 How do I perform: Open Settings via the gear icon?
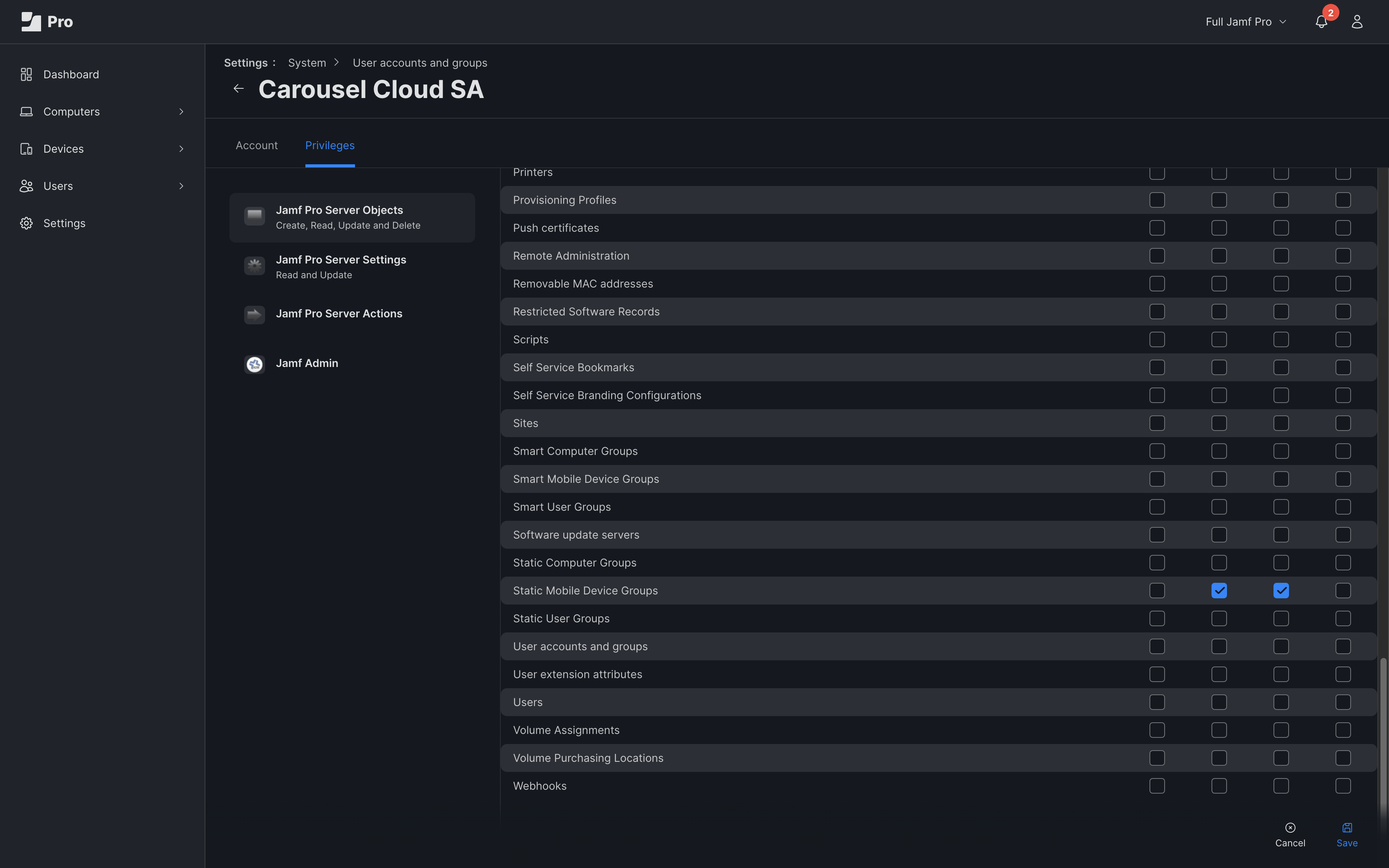pos(26,223)
